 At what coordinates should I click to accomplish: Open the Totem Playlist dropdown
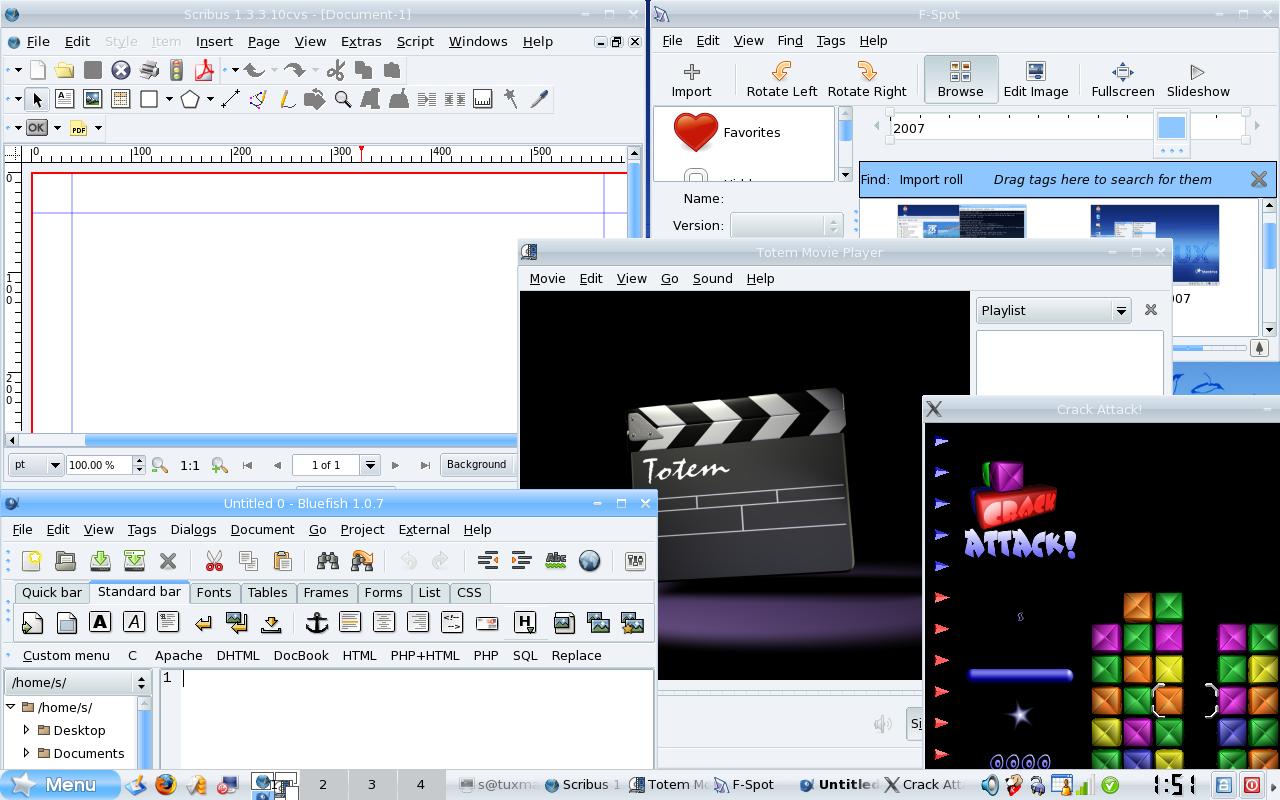(x=1053, y=310)
